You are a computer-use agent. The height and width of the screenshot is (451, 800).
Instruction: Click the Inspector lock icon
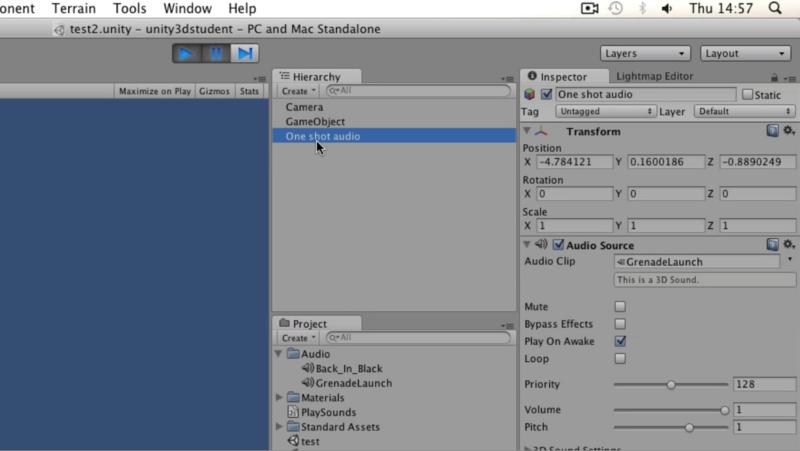(x=774, y=78)
